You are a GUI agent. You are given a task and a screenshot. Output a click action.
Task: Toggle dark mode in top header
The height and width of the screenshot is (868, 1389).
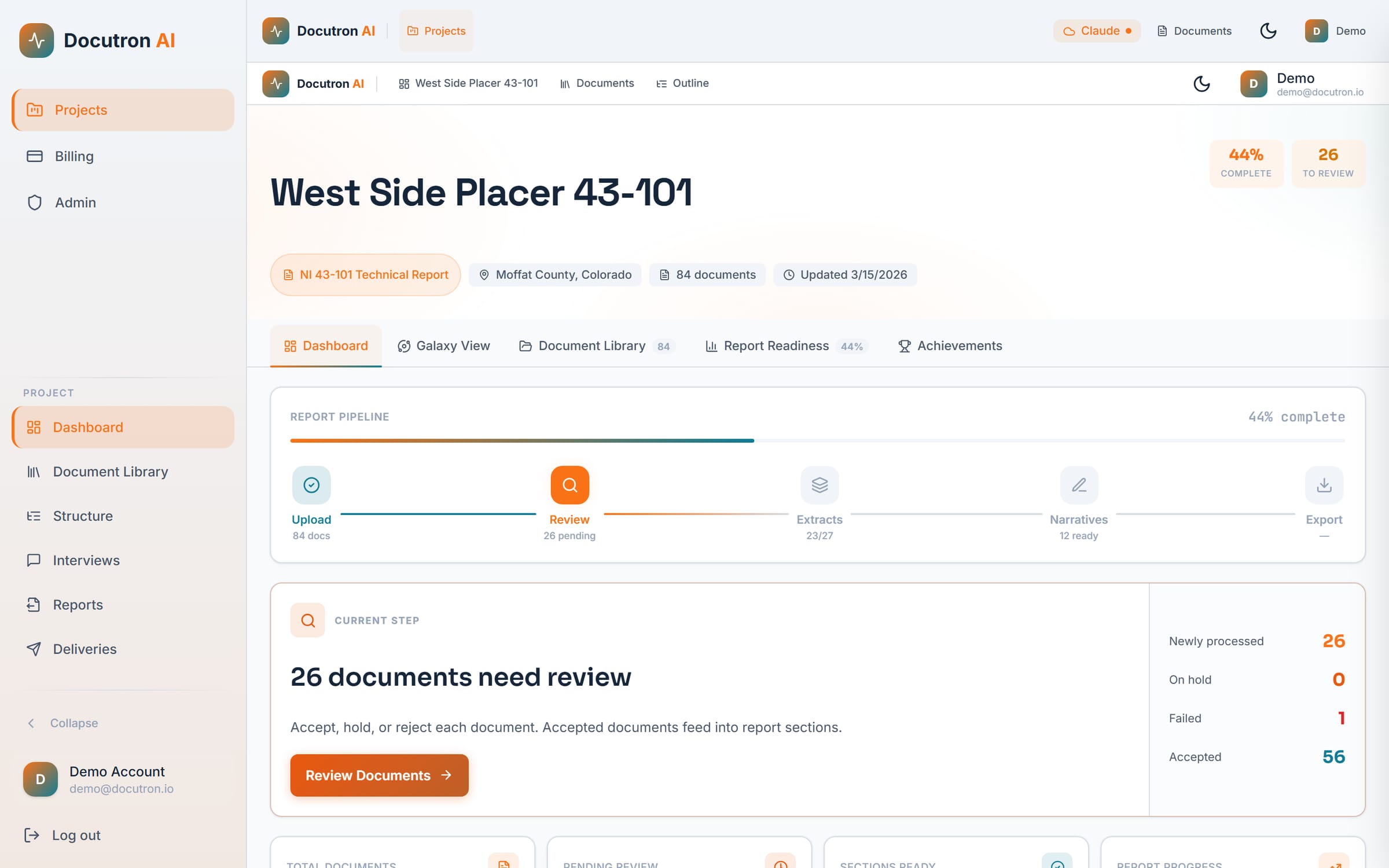[1268, 31]
